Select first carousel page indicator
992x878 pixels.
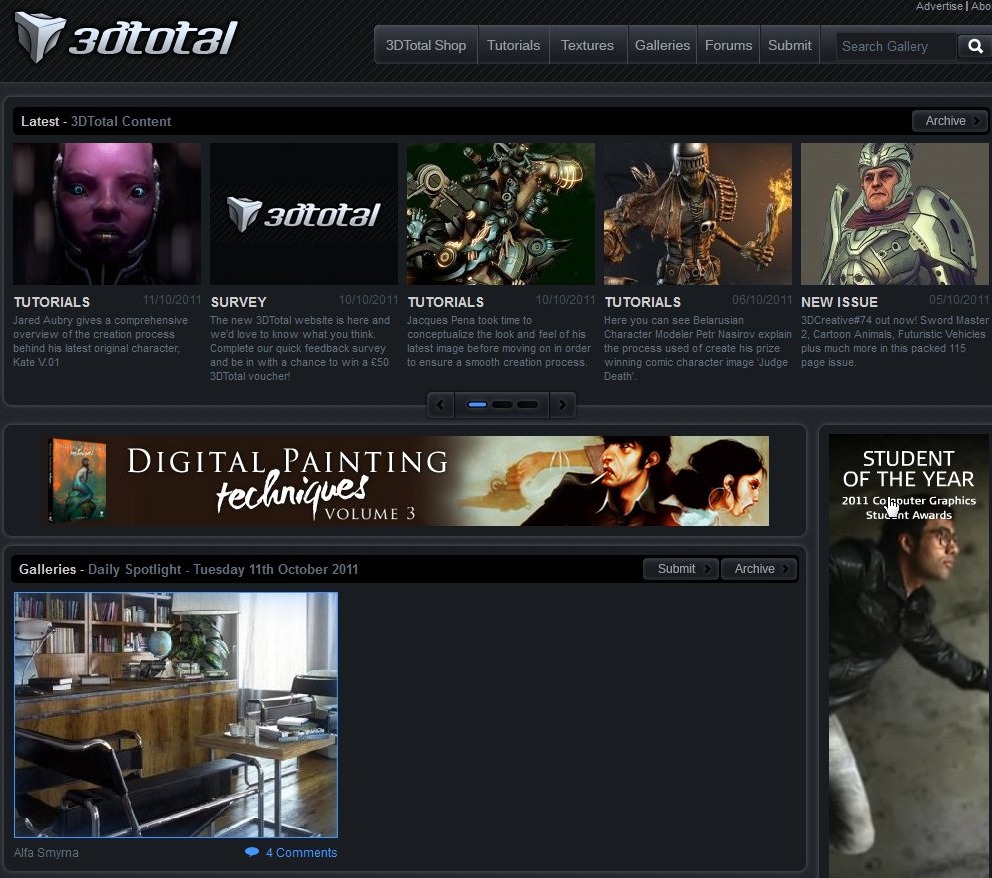(x=477, y=405)
